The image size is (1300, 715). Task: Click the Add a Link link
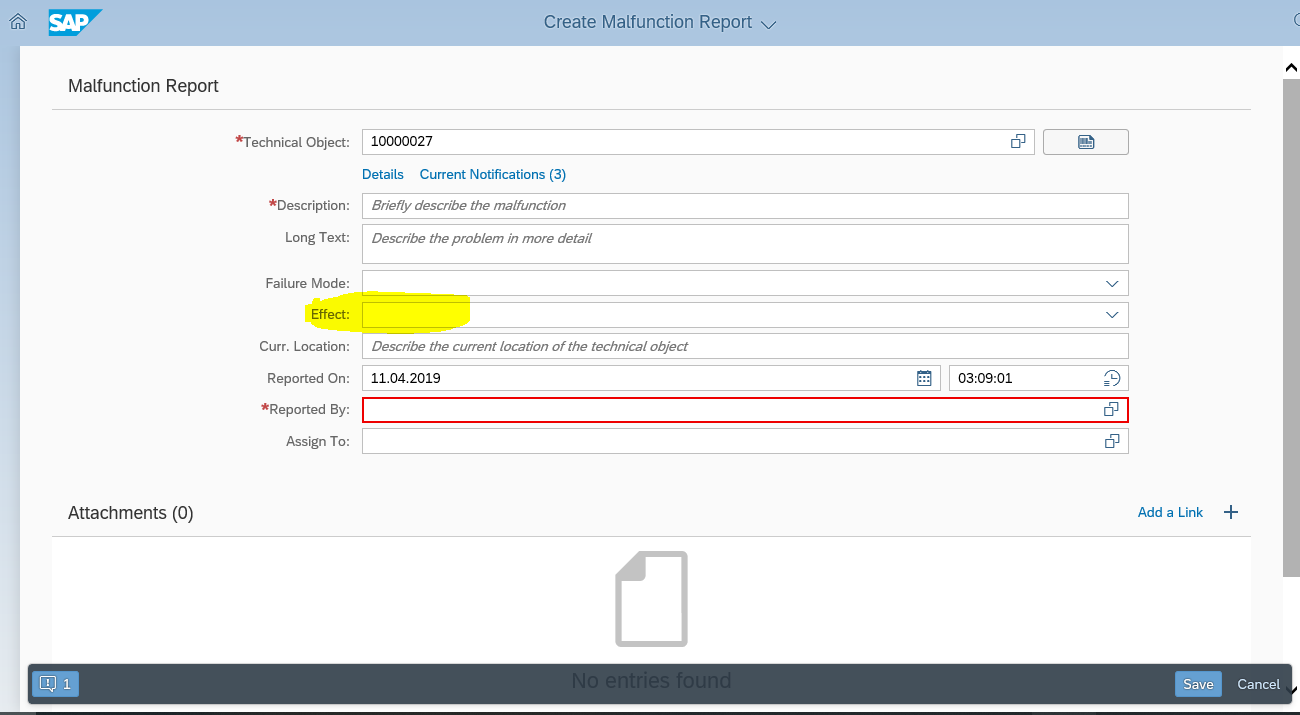point(1170,512)
